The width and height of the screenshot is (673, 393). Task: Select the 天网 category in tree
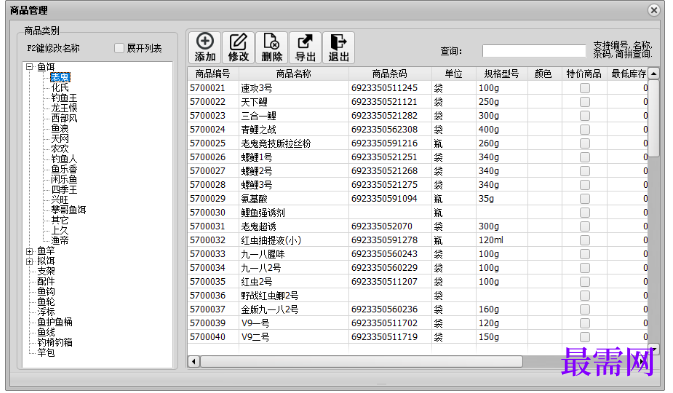60,139
